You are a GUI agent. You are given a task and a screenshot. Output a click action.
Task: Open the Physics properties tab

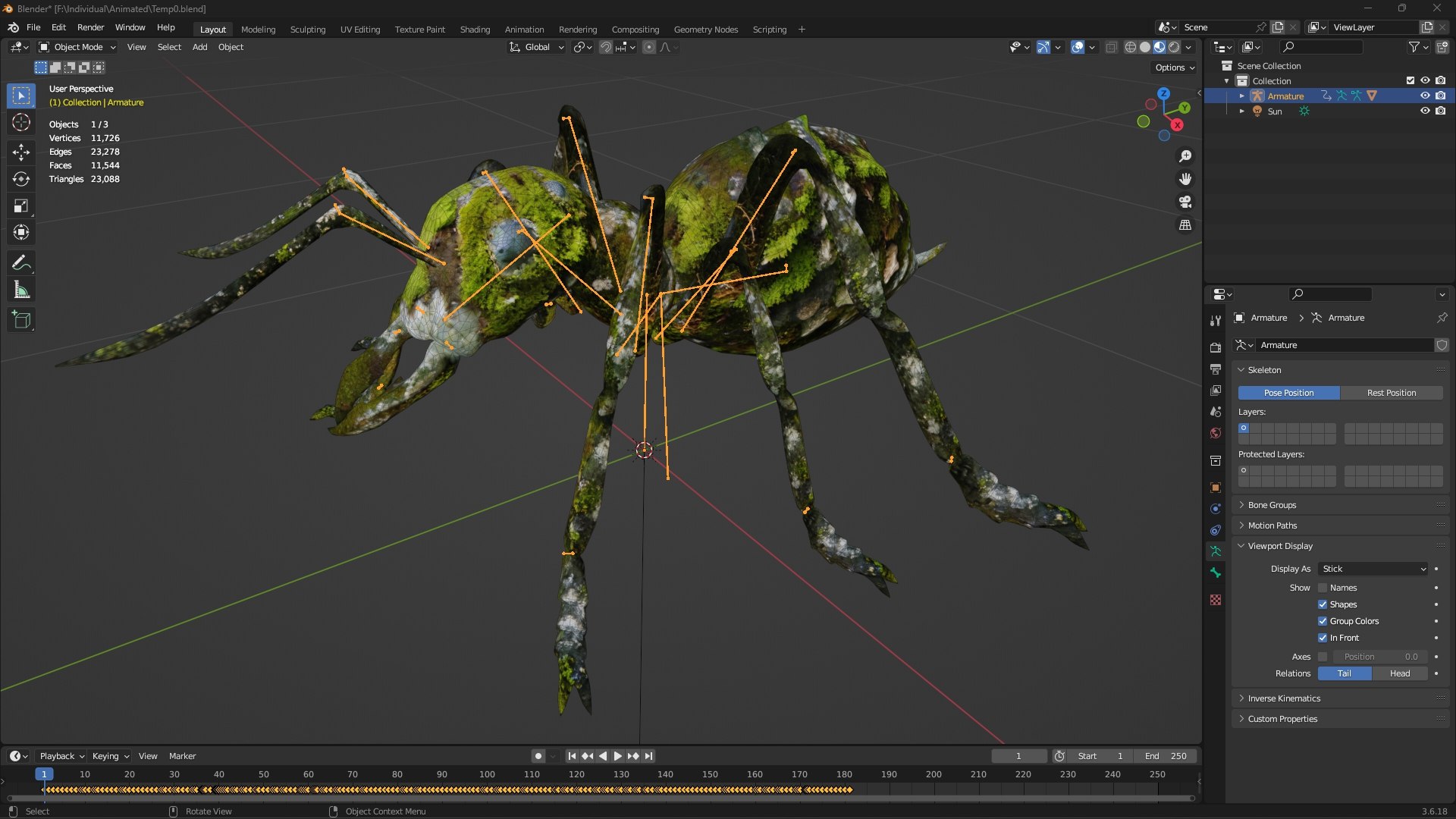[x=1216, y=509]
